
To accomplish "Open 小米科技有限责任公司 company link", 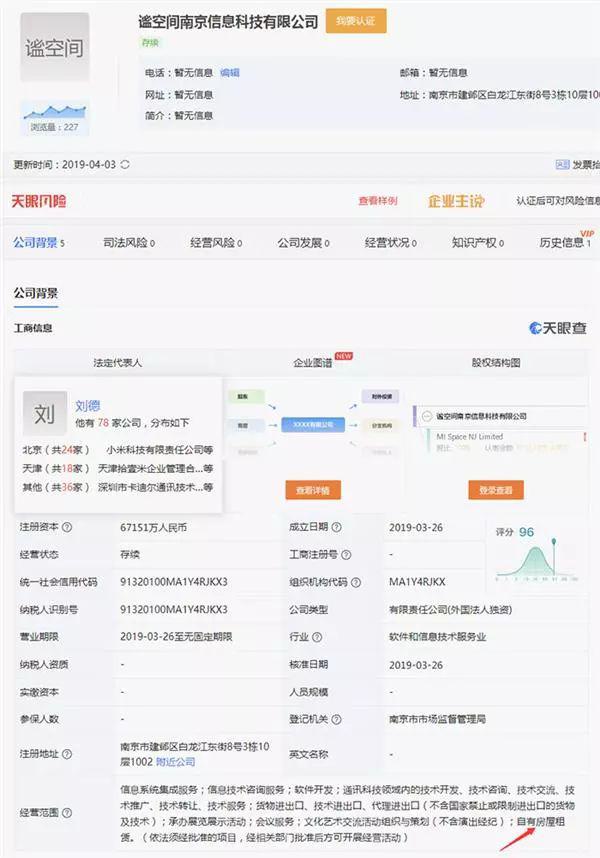I will [x=160, y=450].
